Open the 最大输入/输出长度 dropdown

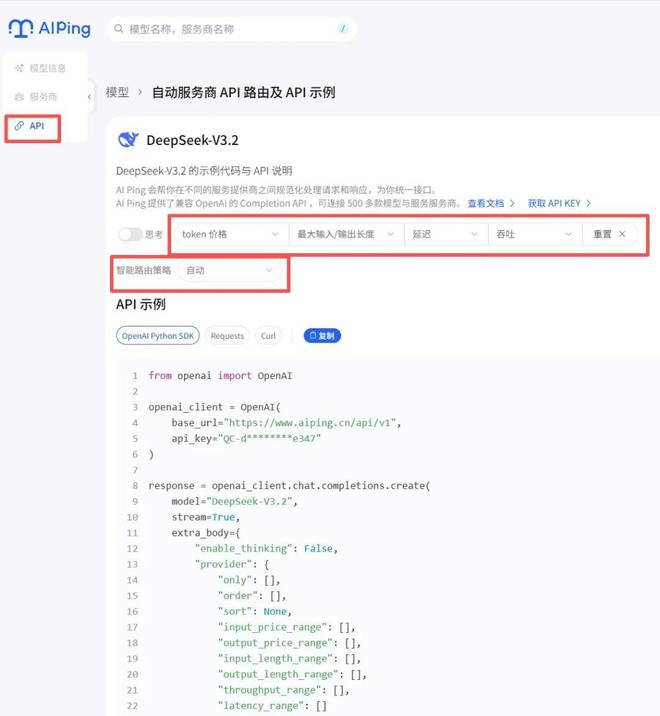coord(346,234)
